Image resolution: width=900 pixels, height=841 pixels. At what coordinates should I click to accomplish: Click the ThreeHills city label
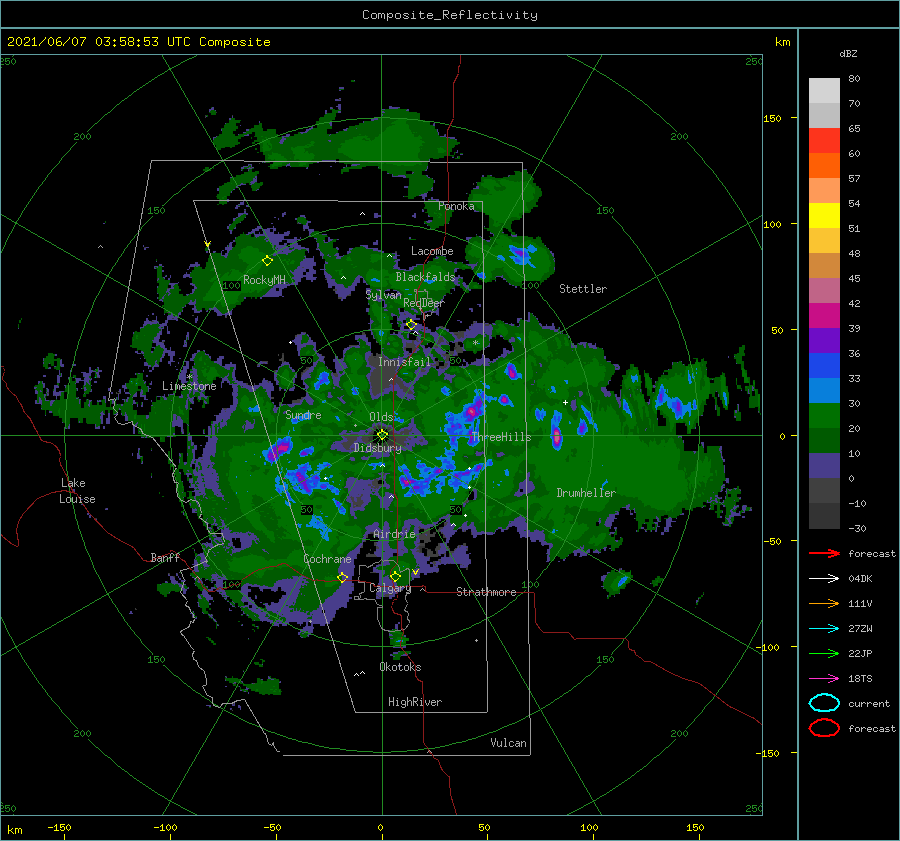pos(501,437)
